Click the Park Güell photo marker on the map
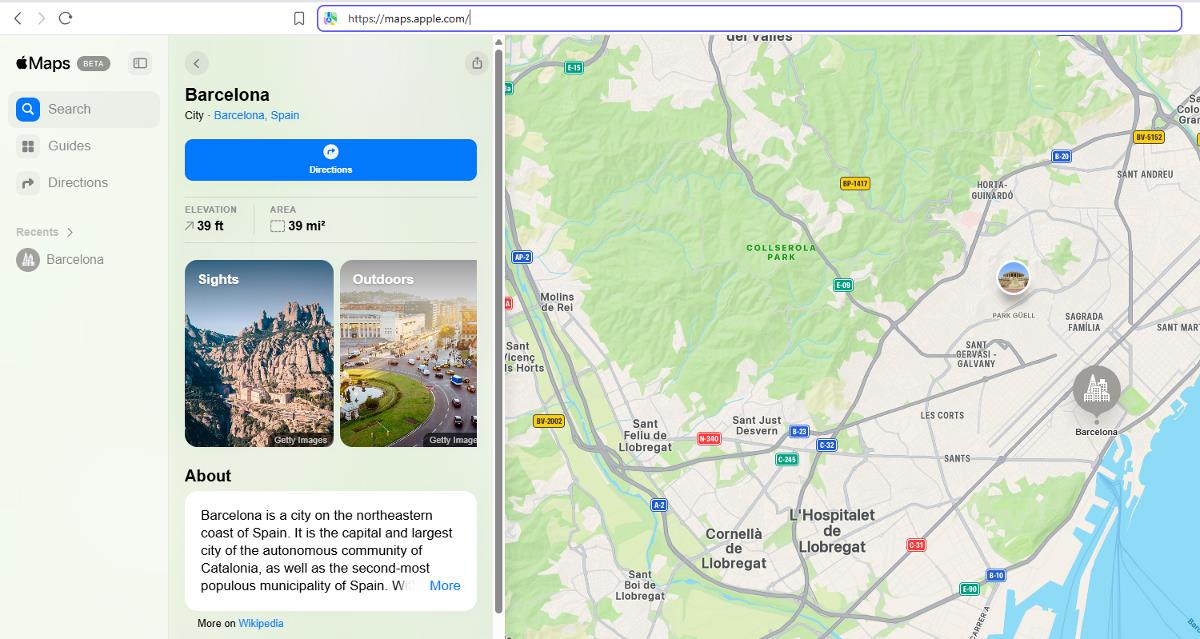This screenshot has height=639, width=1200. point(1013,278)
